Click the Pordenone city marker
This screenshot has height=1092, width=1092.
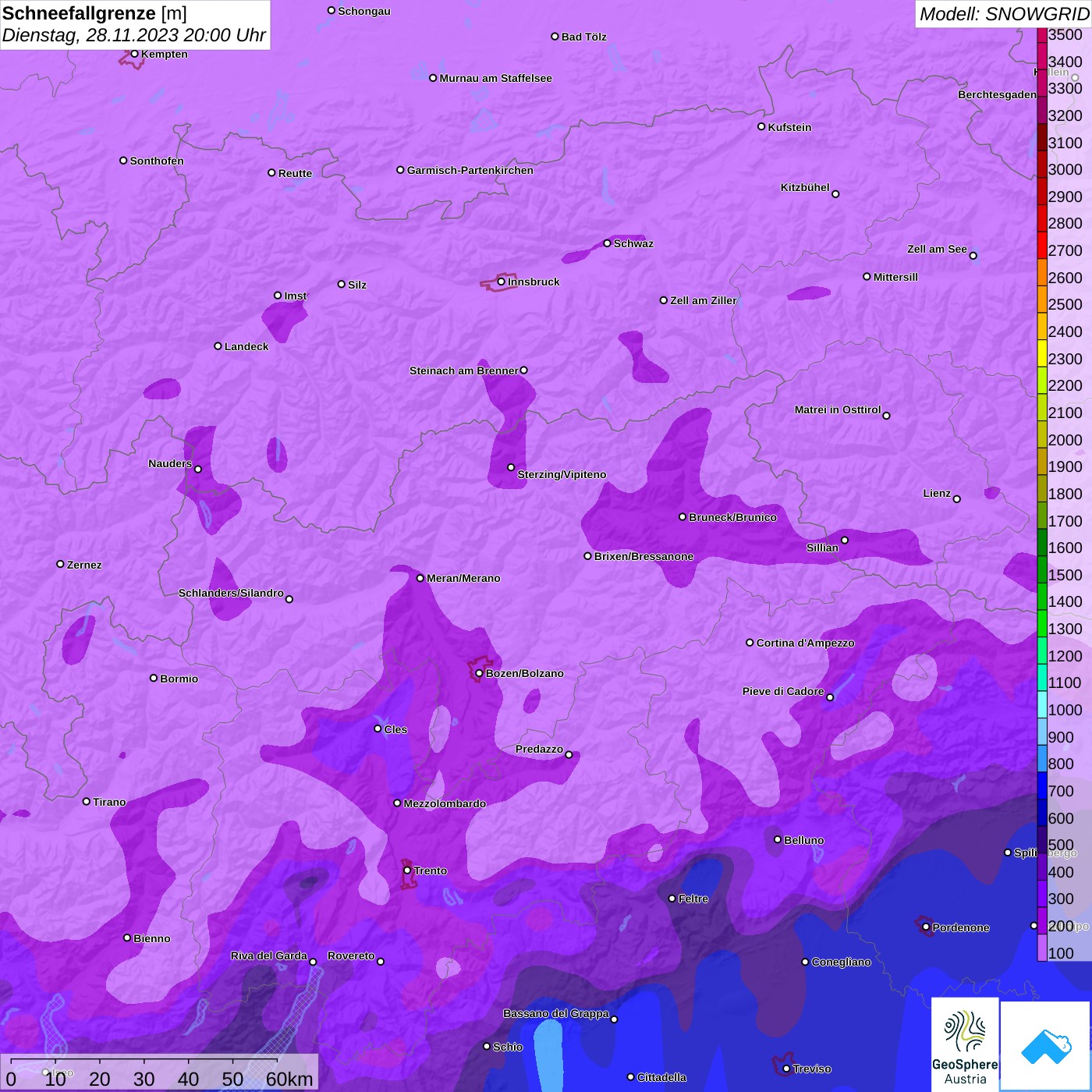pos(926,927)
